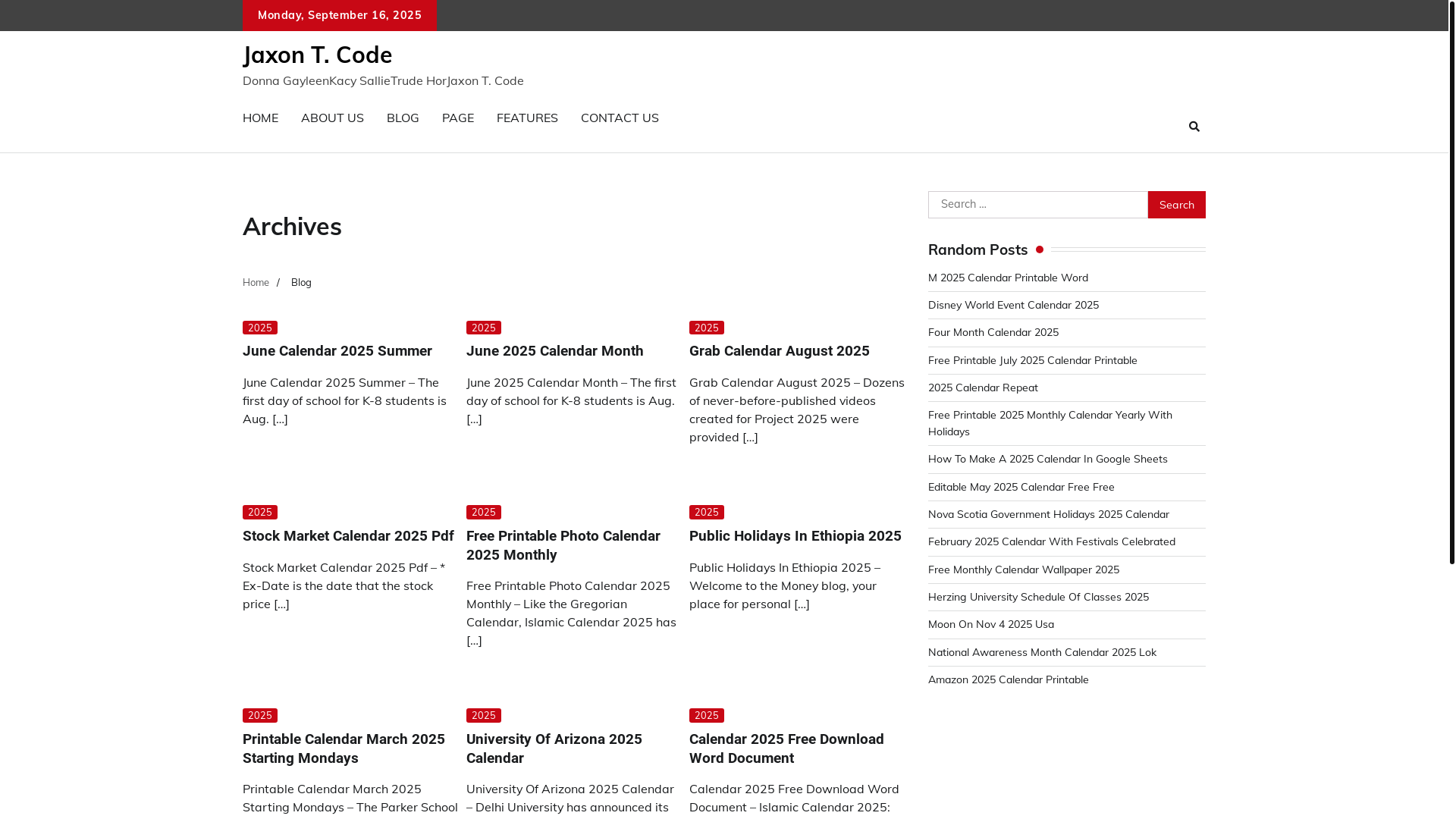The image size is (1456, 819).
Task: Open Editable May 2025 Calendar Free Free
Action: pos(1021,487)
